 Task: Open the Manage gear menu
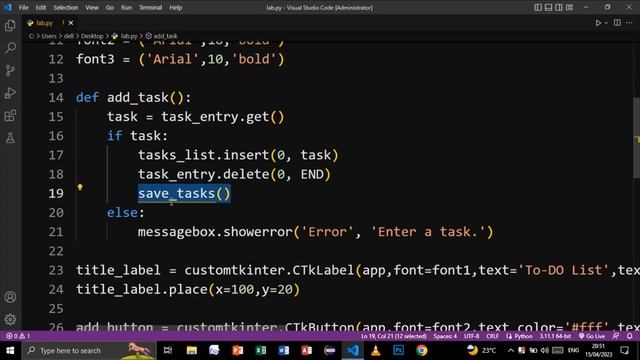(x=10, y=319)
